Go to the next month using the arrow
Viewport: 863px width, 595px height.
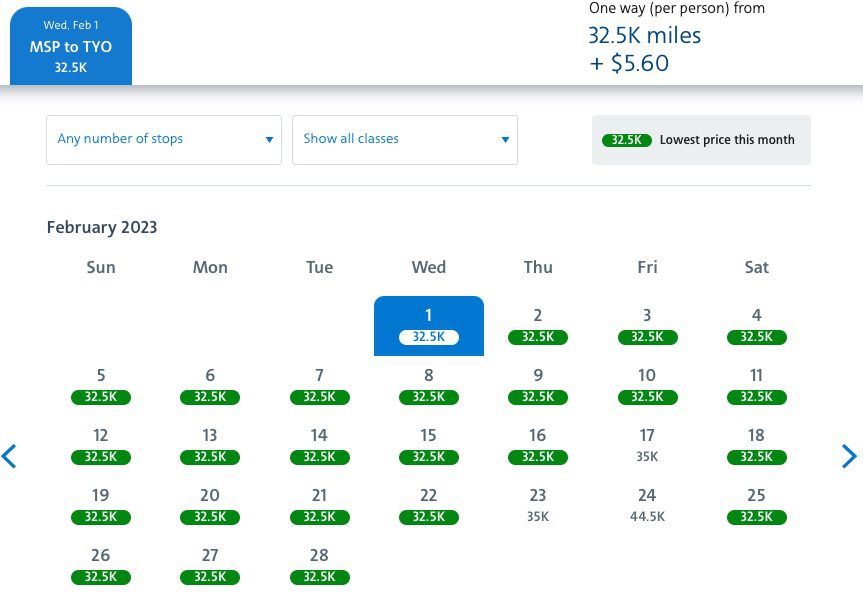(848, 456)
